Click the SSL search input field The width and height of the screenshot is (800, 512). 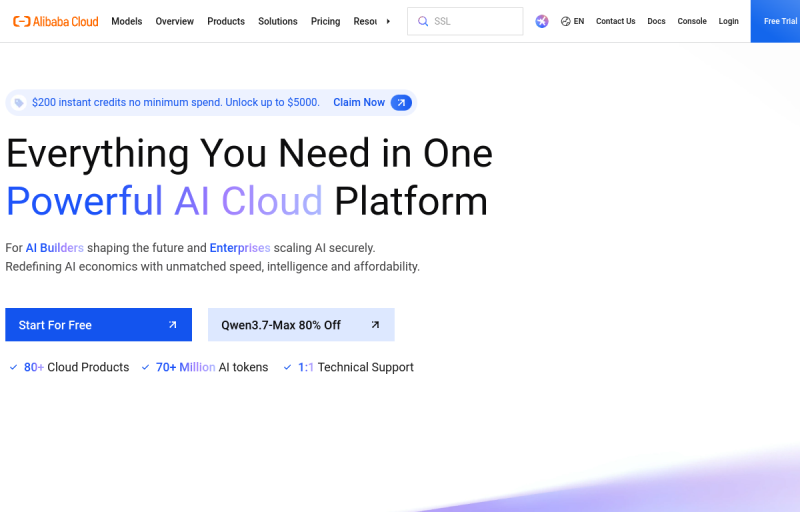465,21
